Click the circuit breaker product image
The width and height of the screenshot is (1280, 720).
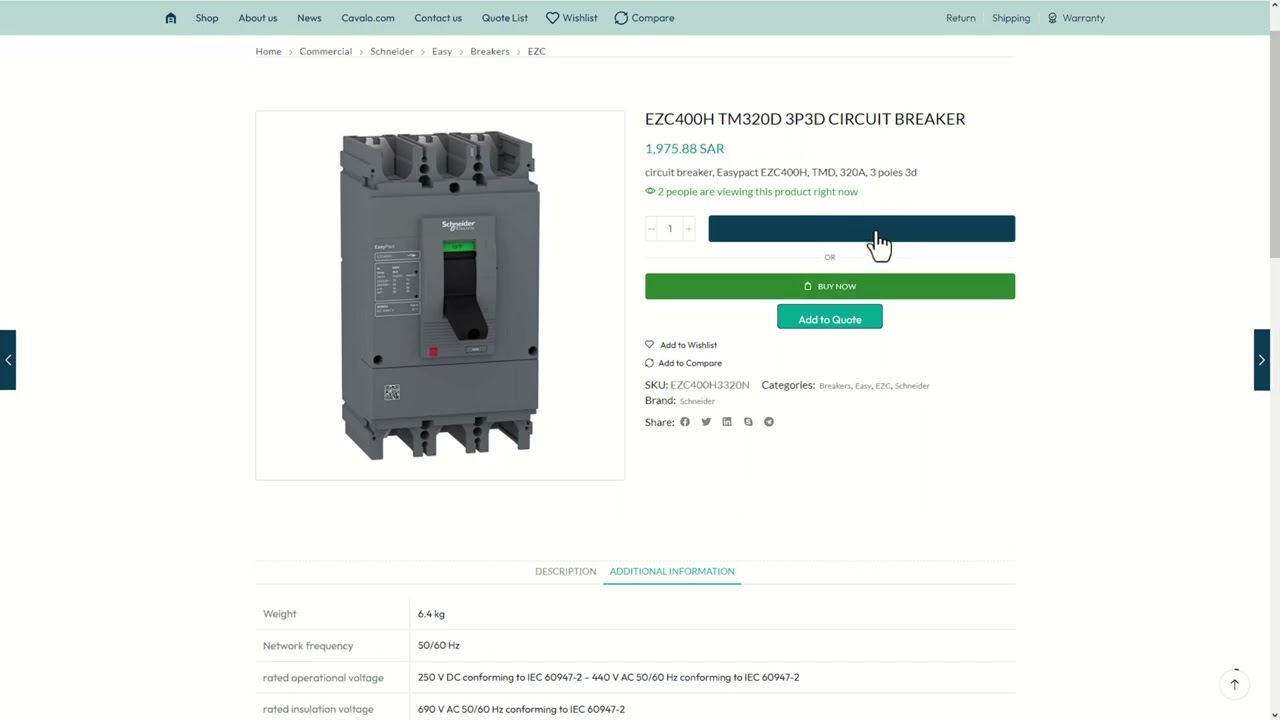click(440, 295)
